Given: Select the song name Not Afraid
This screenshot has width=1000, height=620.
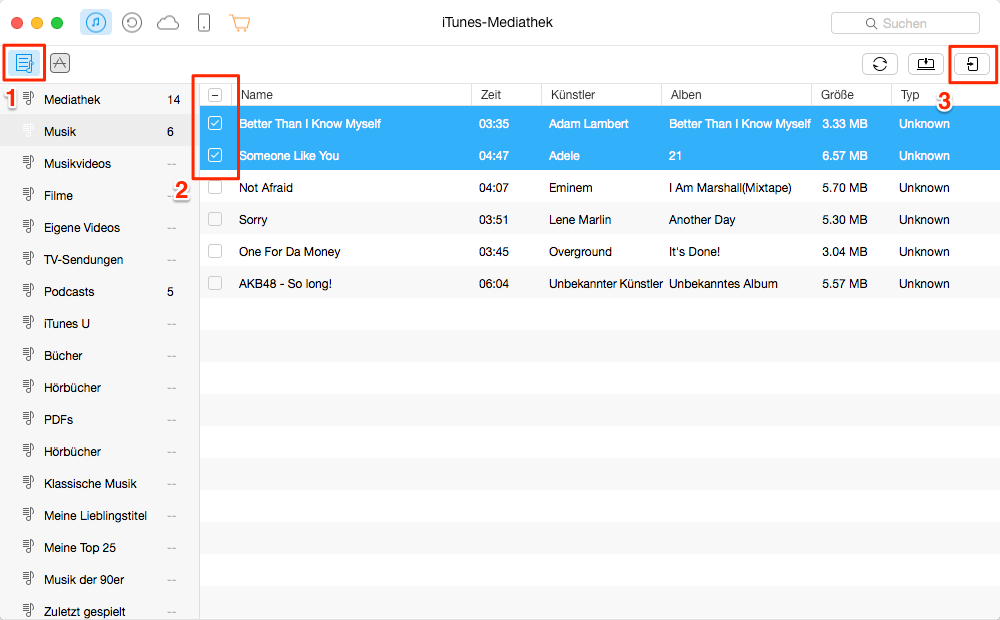Looking at the screenshot, I should pyautogui.click(x=266, y=188).
